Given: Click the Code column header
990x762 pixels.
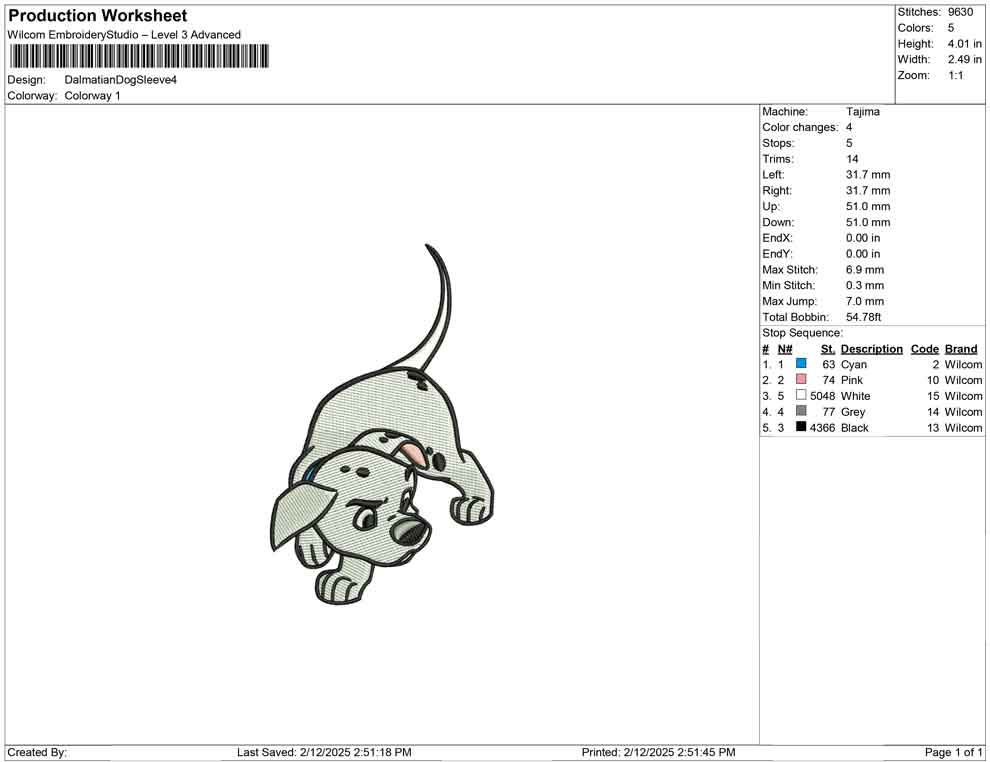Looking at the screenshot, I should pyautogui.click(x=924, y=349).
